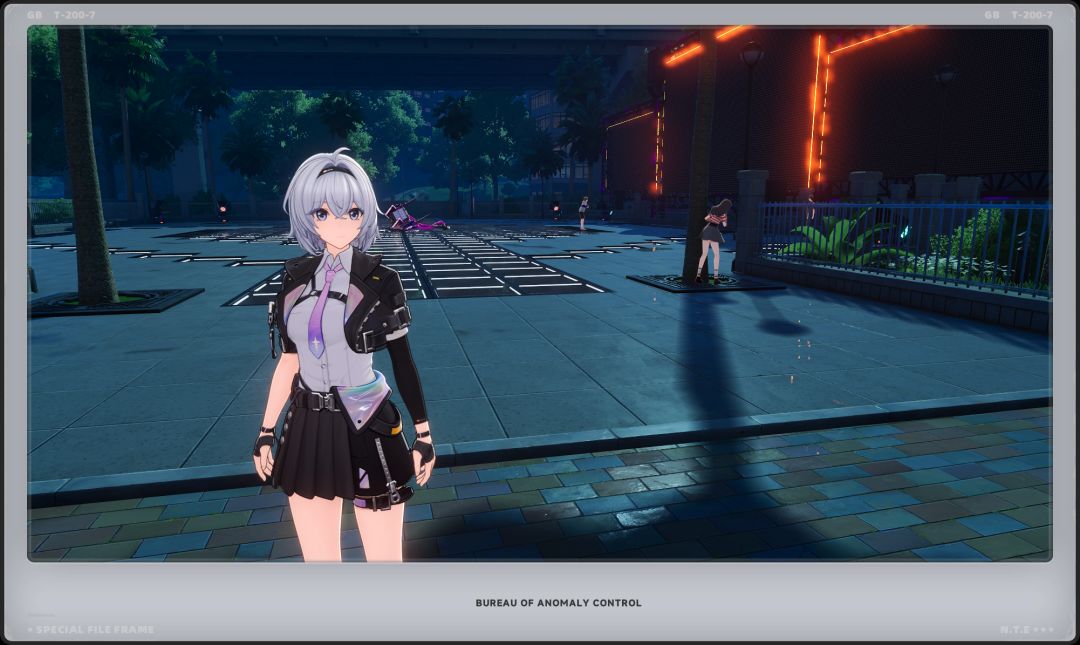Click the "BUREAU OF ANOMALY CONTROL" caption
This screenshot has height=645, width=1080.
(558, 602)
